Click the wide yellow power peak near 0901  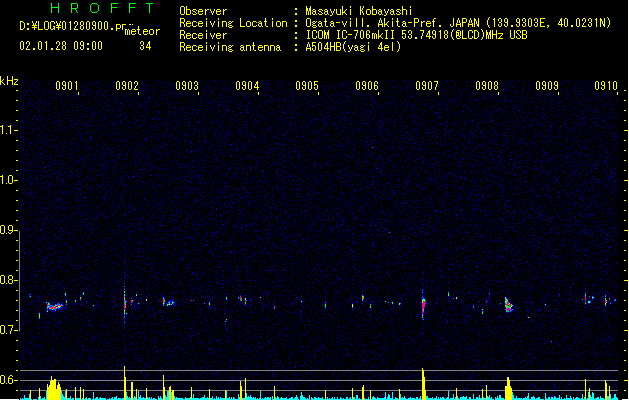point(54,388)
